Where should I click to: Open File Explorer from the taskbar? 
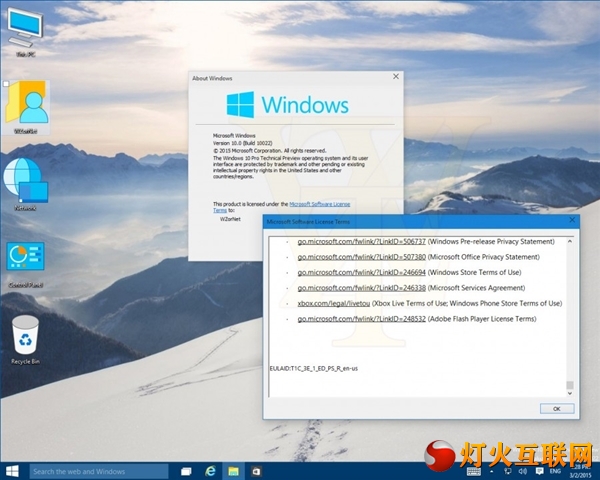click(x=233, y=471)
